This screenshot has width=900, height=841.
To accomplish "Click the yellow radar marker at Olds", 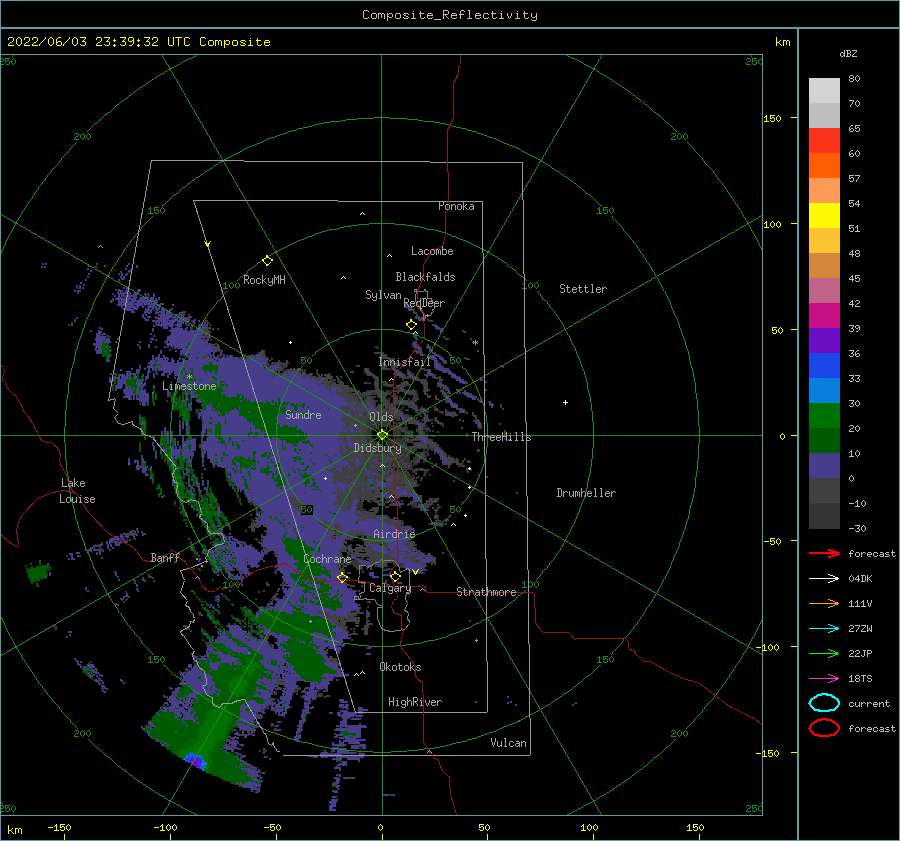I will 382,435.
